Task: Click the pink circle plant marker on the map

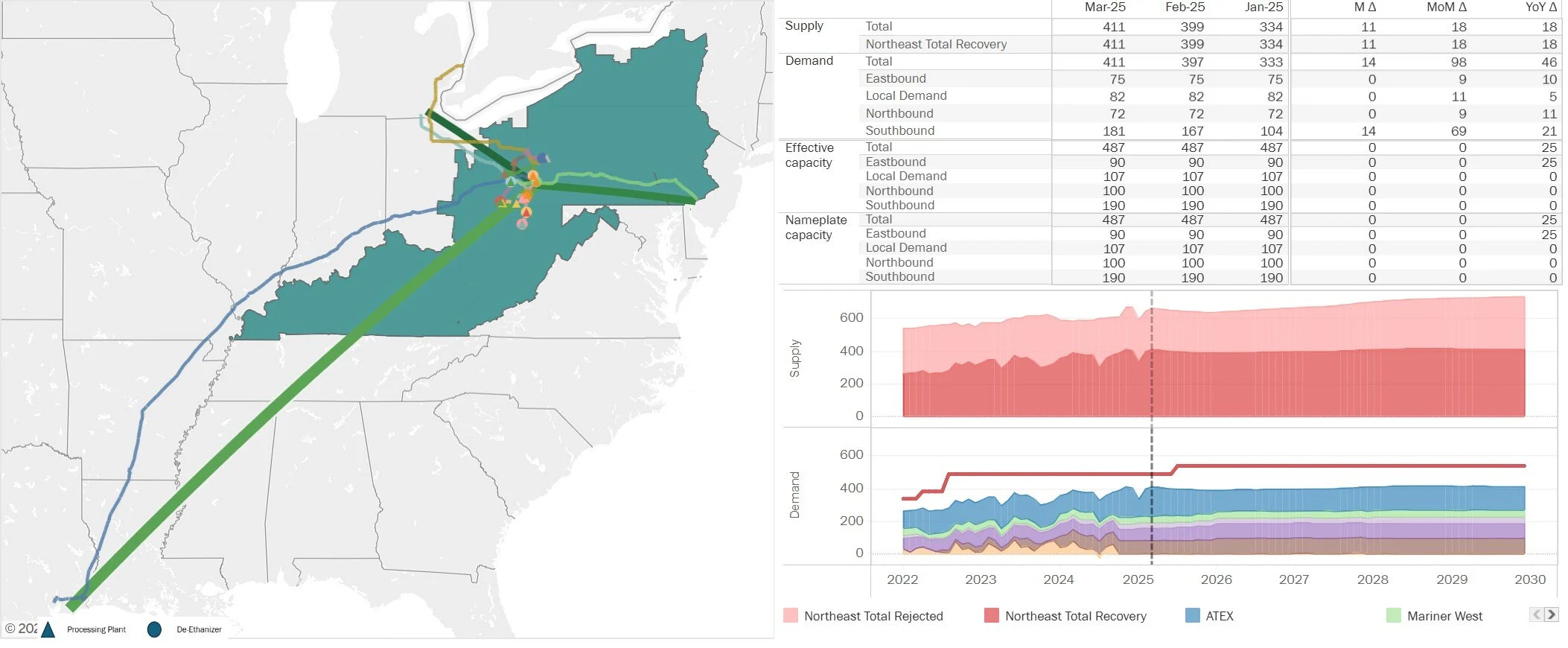Action: pos(522,224)
